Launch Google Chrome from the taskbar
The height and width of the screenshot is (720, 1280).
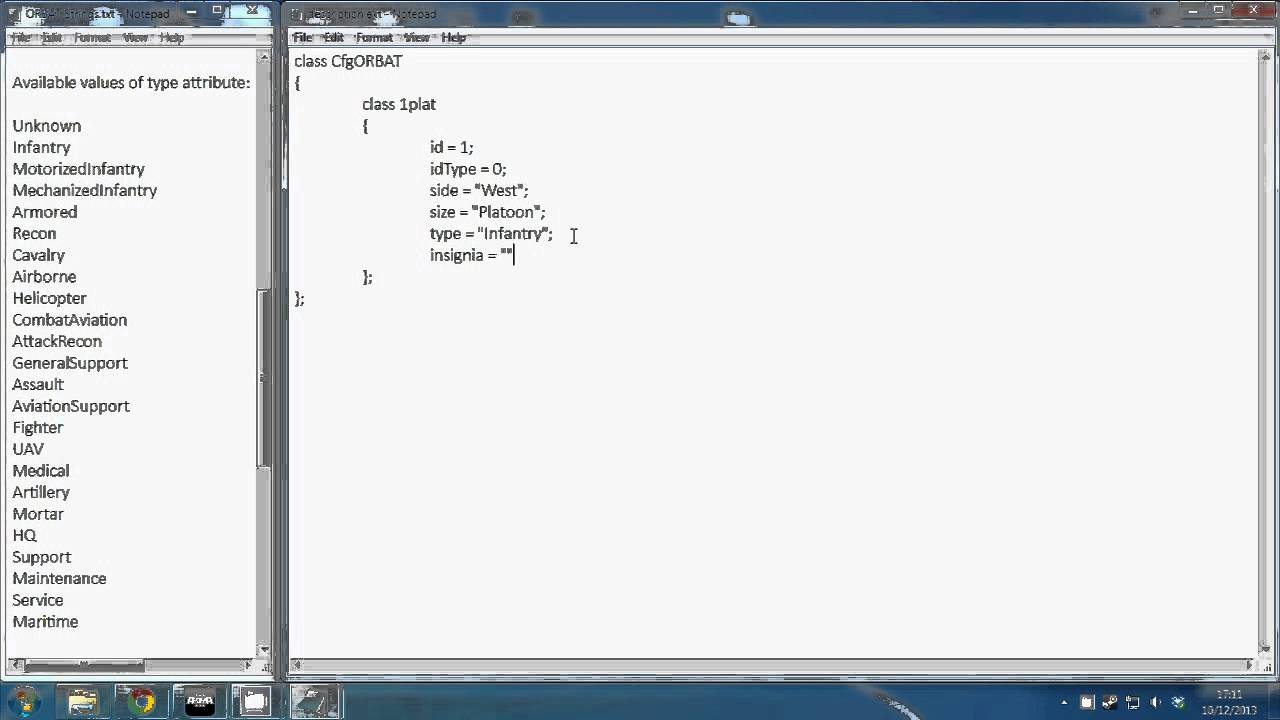141,701
